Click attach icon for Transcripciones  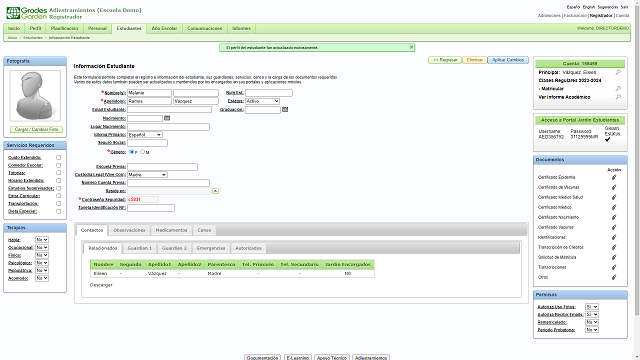tap(614, 267)
